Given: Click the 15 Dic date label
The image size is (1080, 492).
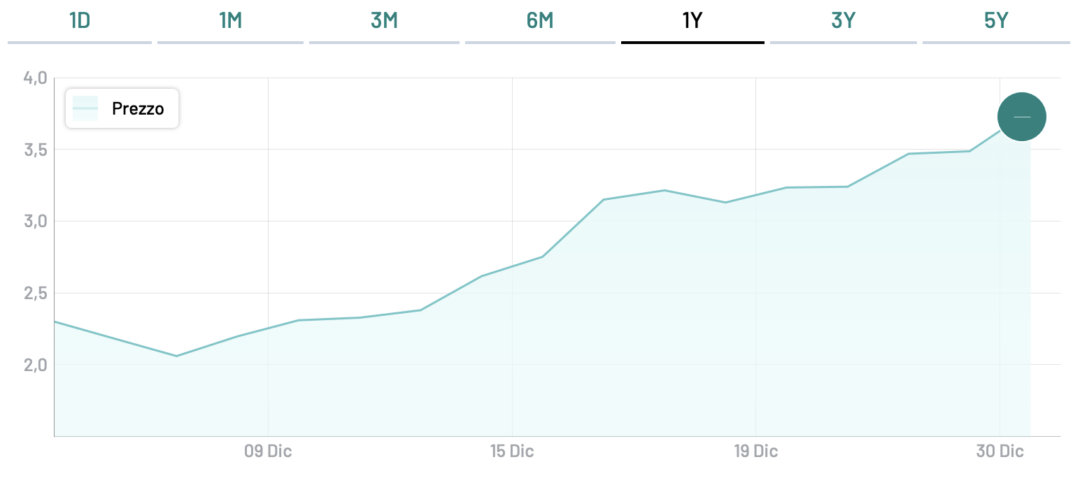Looking at the screenshot, I should [x=510, y=451].
